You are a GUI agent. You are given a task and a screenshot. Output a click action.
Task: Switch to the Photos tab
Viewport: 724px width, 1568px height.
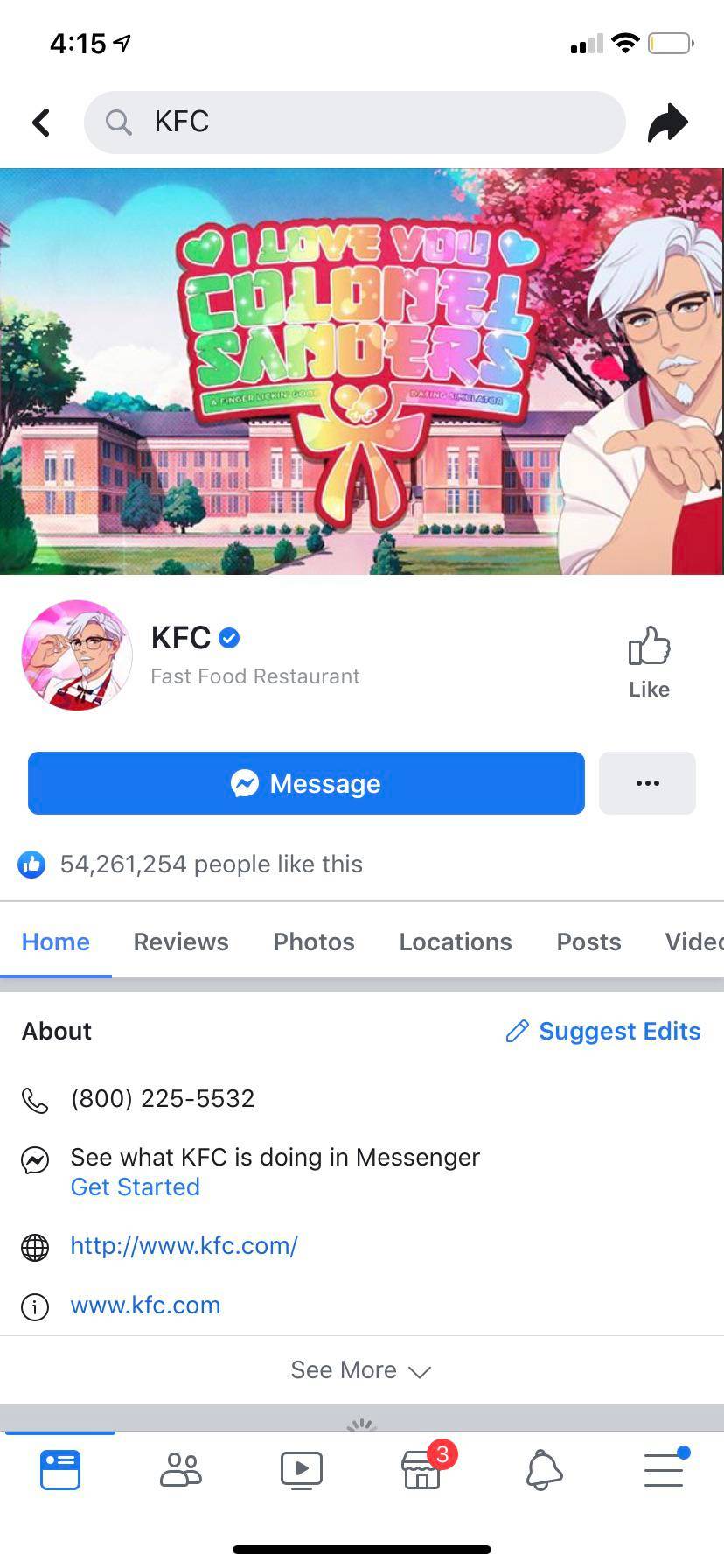(x=314, y=941)
